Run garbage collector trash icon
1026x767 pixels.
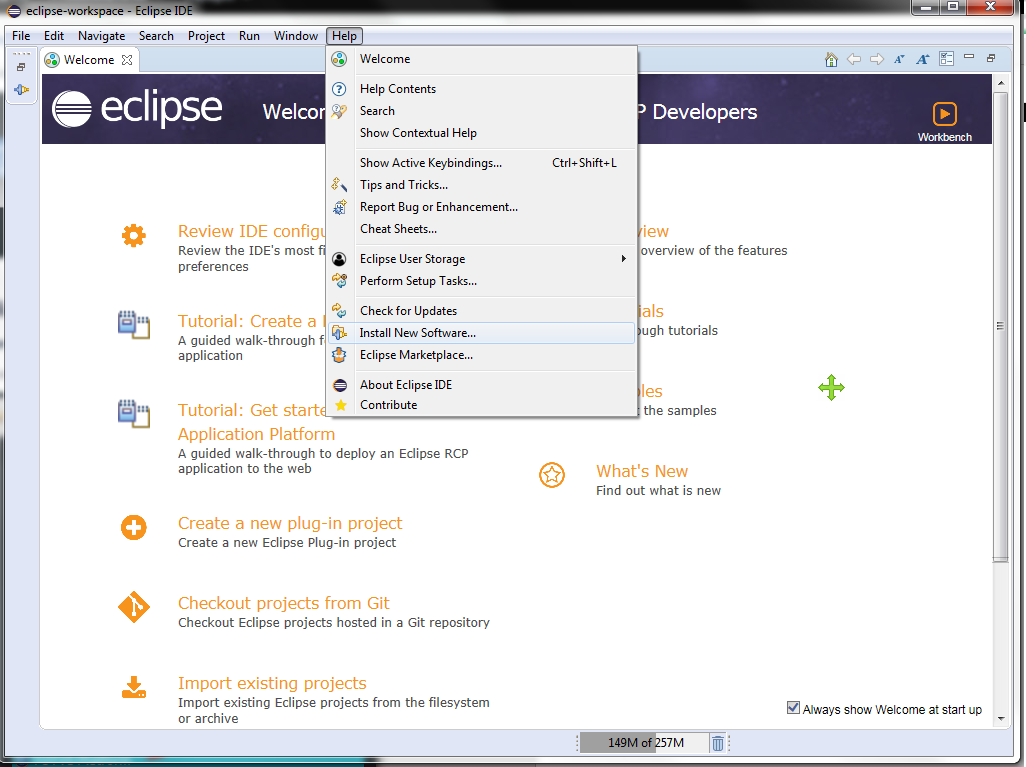(718, 743)
